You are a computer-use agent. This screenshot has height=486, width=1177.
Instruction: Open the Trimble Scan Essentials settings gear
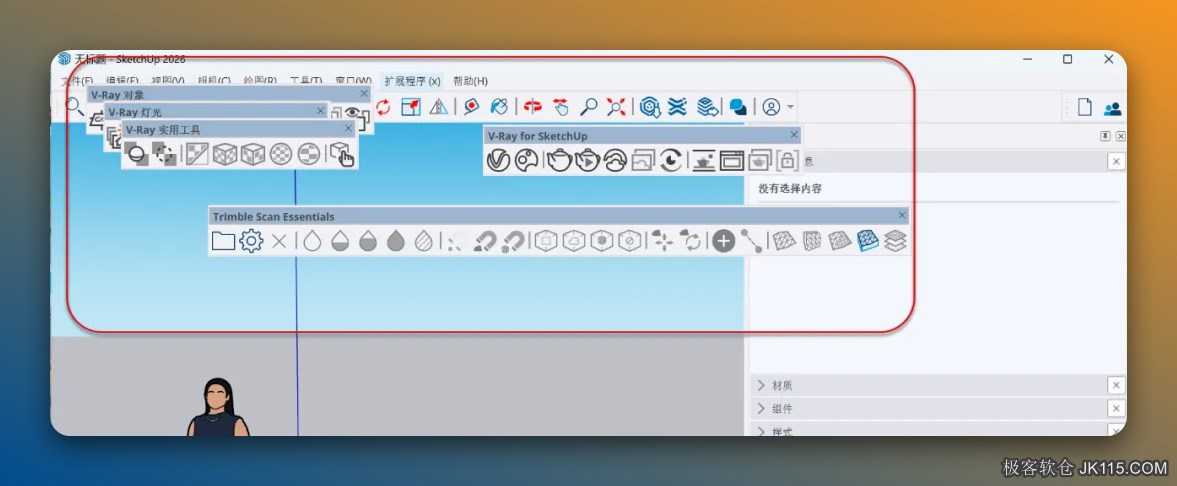(x=251, y=241)
